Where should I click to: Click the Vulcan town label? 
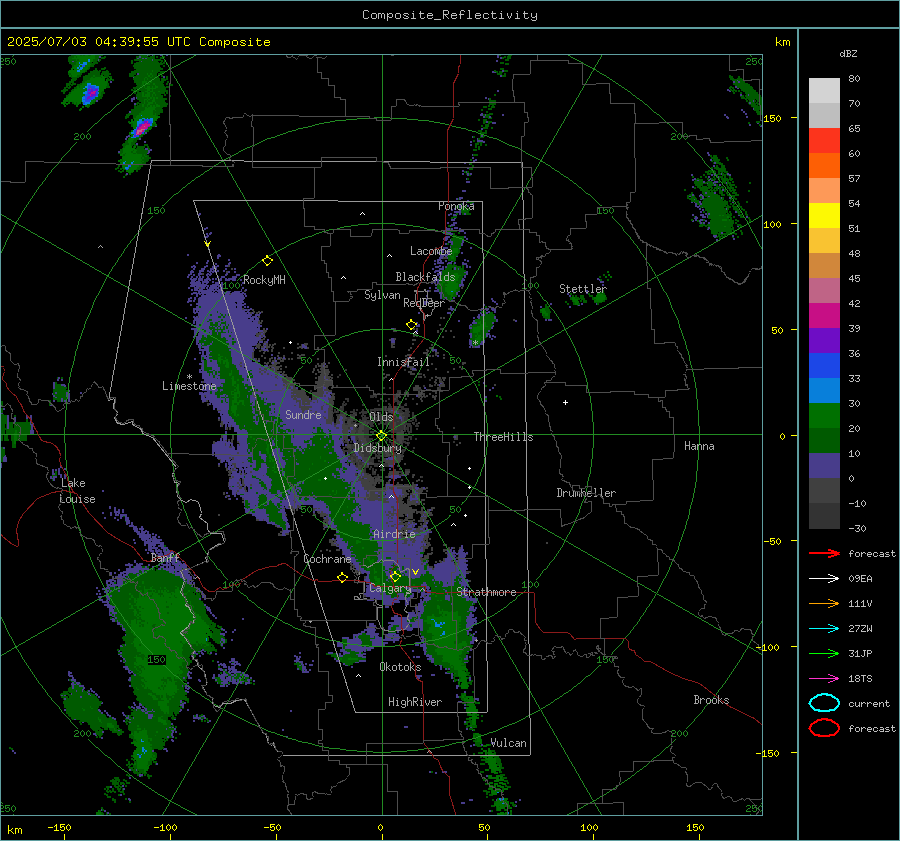pyautogui.click(x=508, y=743)
